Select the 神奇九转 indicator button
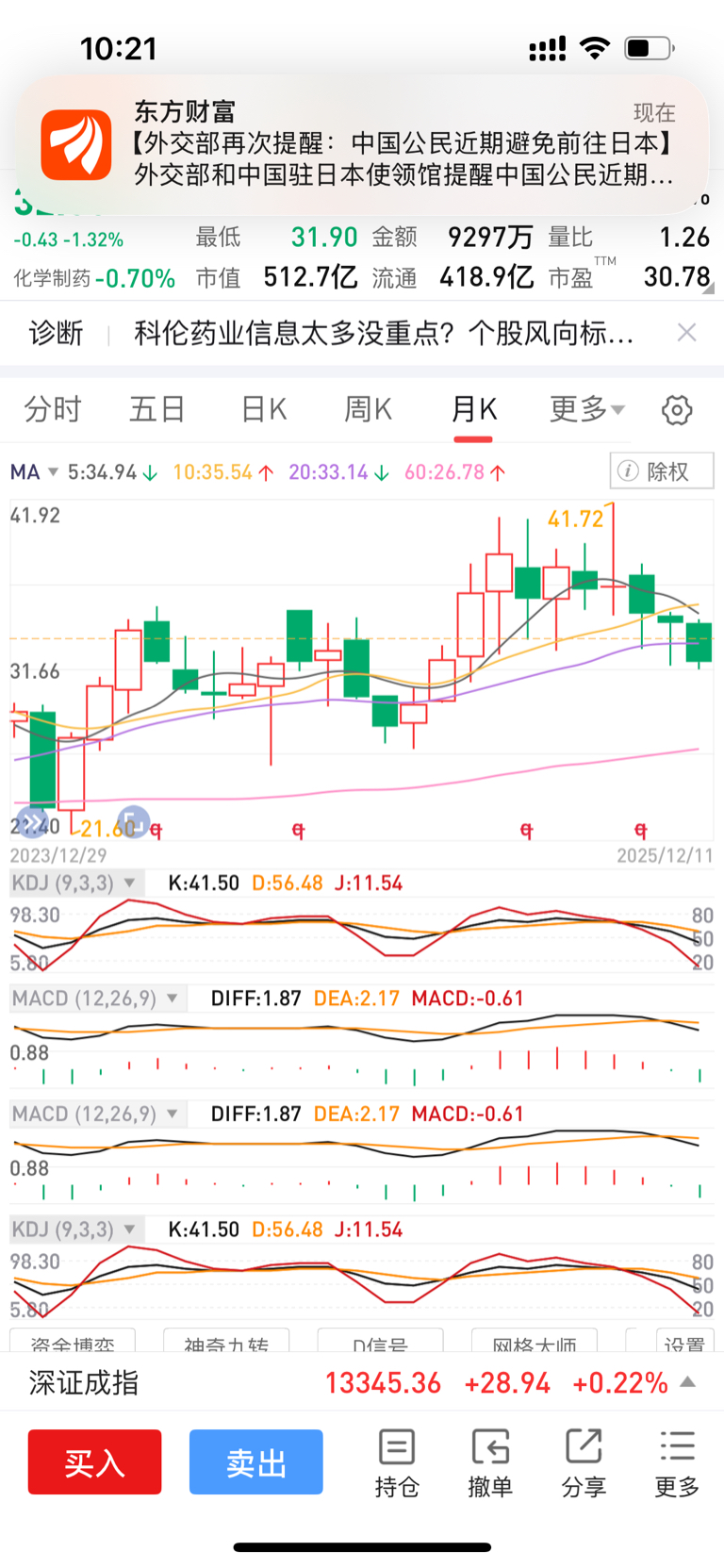This screenshot has height=1568, width=724. tap(226, 1342)
